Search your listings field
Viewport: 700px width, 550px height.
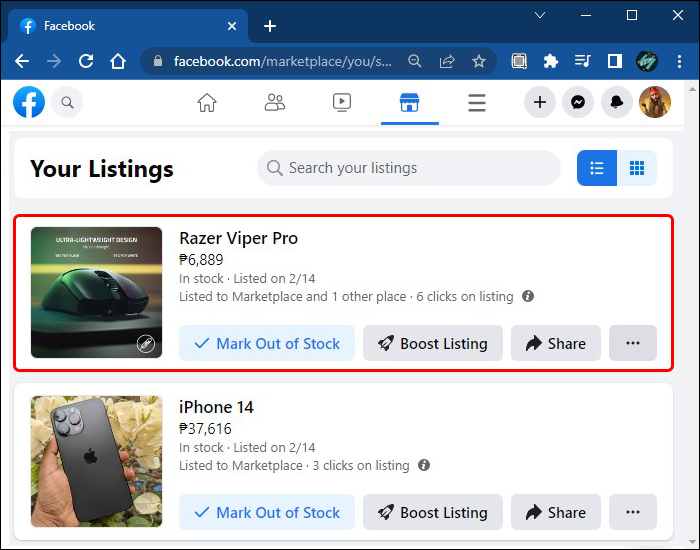[x=408, y=168]
